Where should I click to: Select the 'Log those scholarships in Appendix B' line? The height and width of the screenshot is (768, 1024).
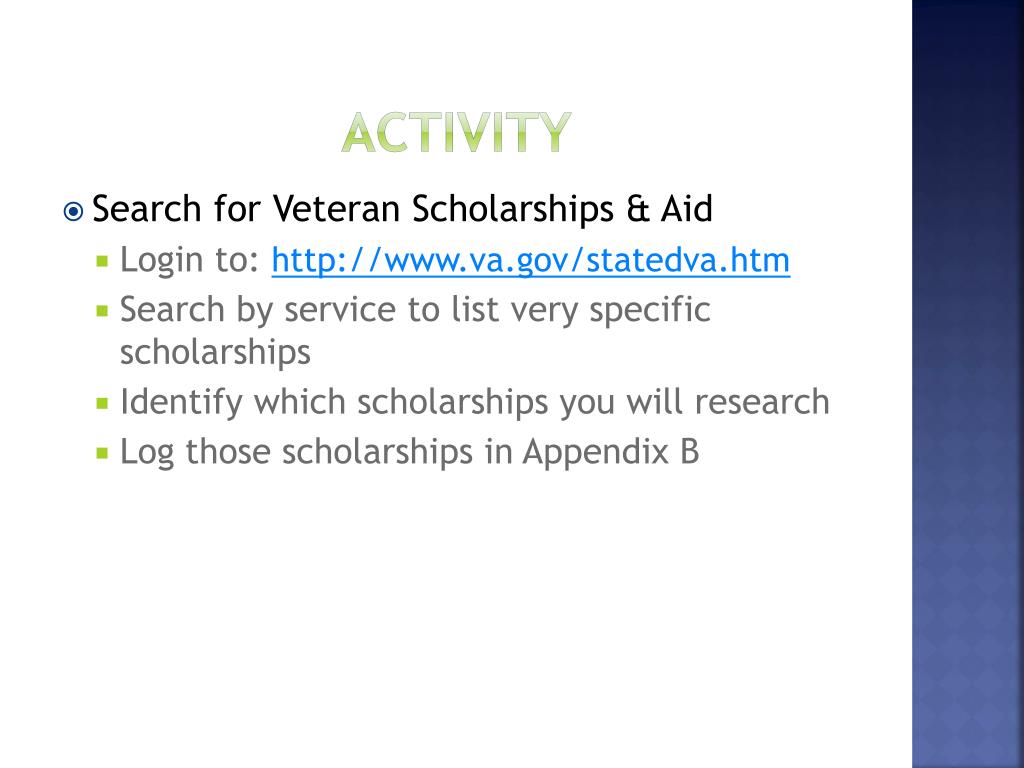(x=409, y=452)
